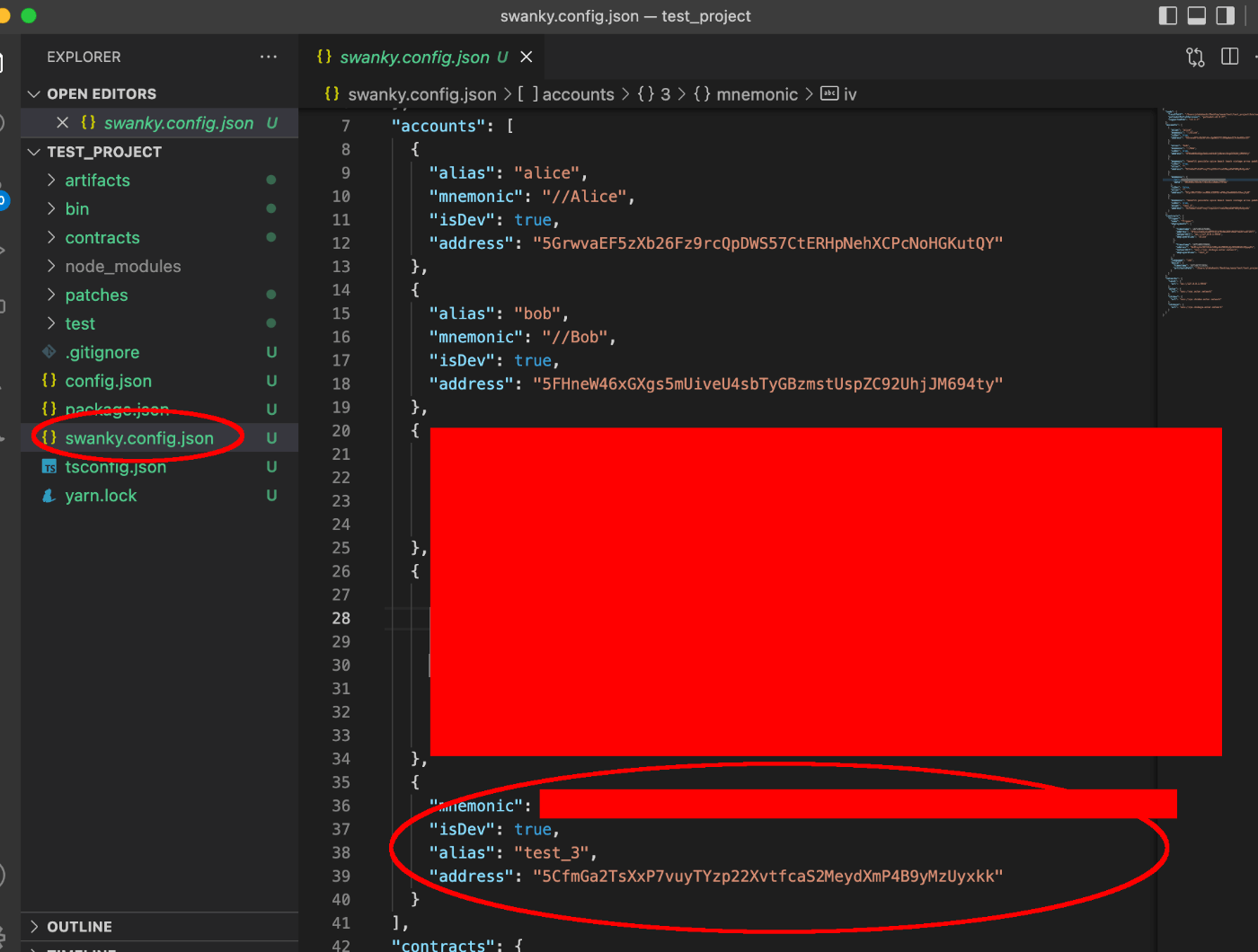This screenshot has height=952, width=1258.
Task: Click the EXPLORER panel title
Action: click(x=84, y=57)
